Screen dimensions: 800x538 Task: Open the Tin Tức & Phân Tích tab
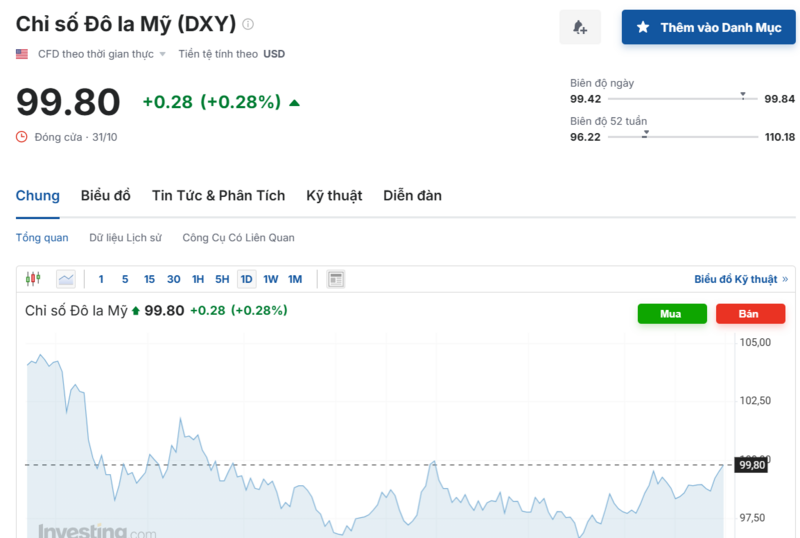[x=218, y=196]
